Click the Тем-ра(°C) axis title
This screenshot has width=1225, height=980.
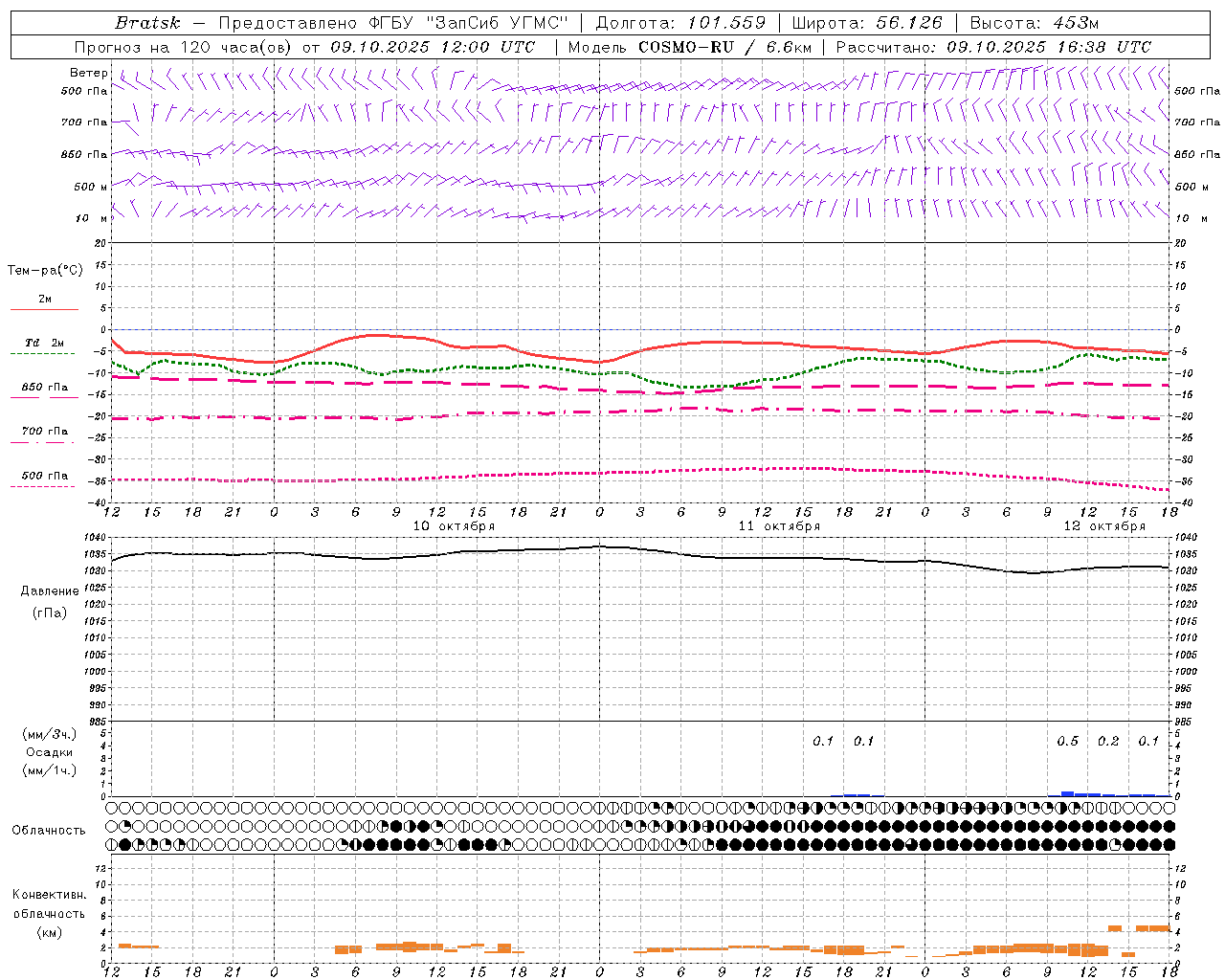[45, 271]
